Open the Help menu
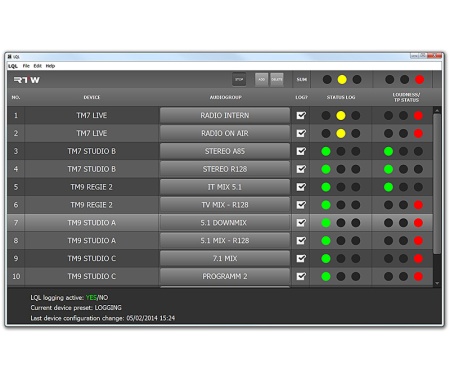 (x=50, y=66)
